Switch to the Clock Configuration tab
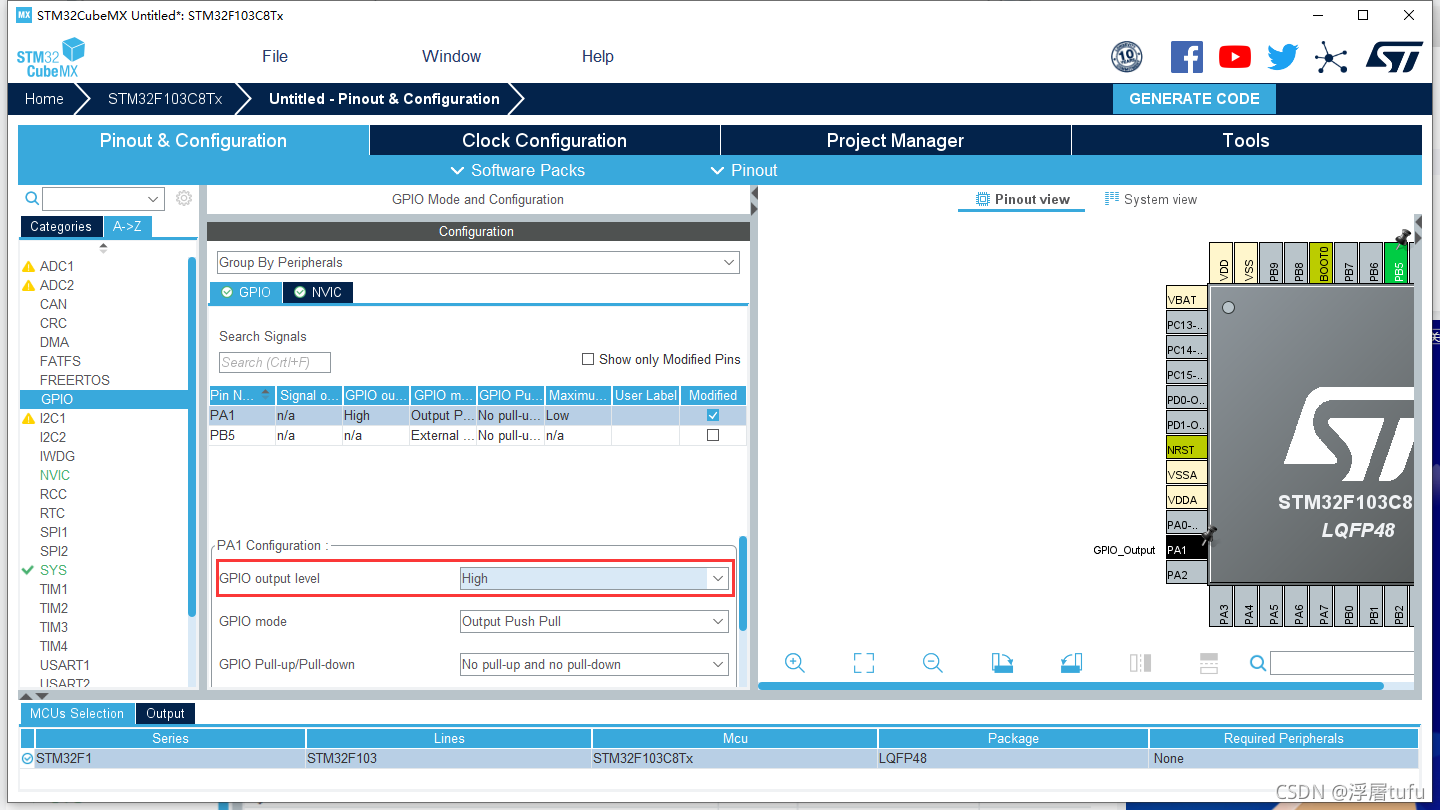This screenshot has width=1440, height=810. 544,140
